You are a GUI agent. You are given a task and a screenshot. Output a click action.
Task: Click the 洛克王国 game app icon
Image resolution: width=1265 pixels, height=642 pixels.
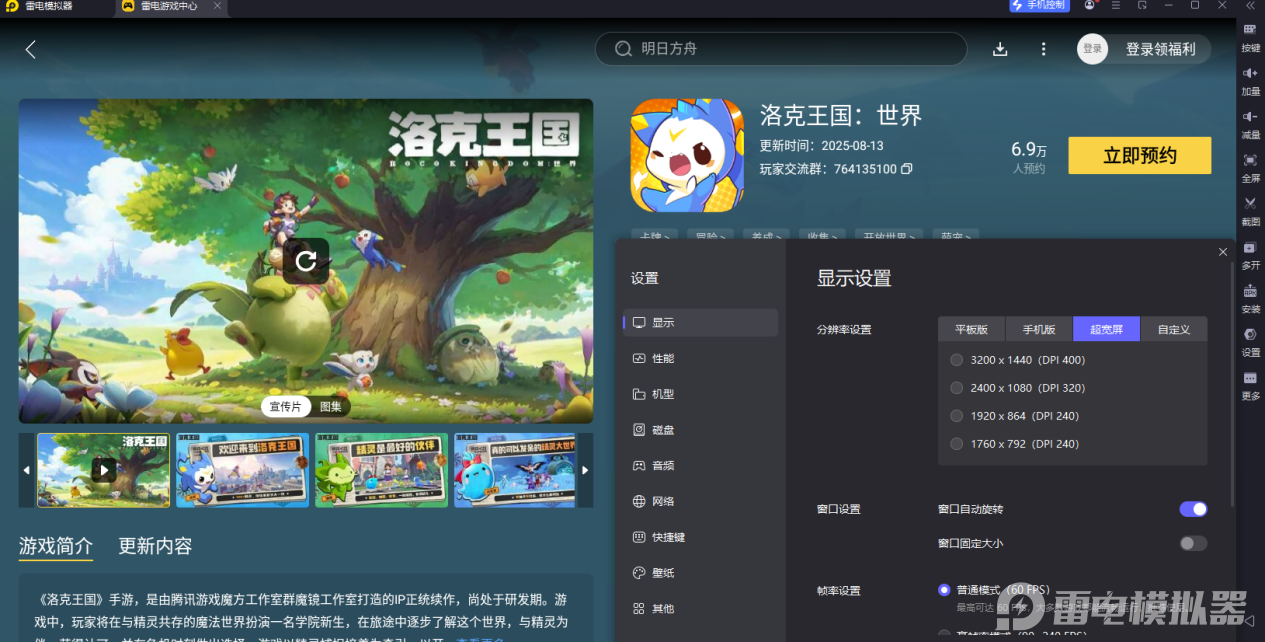(687, 155)
